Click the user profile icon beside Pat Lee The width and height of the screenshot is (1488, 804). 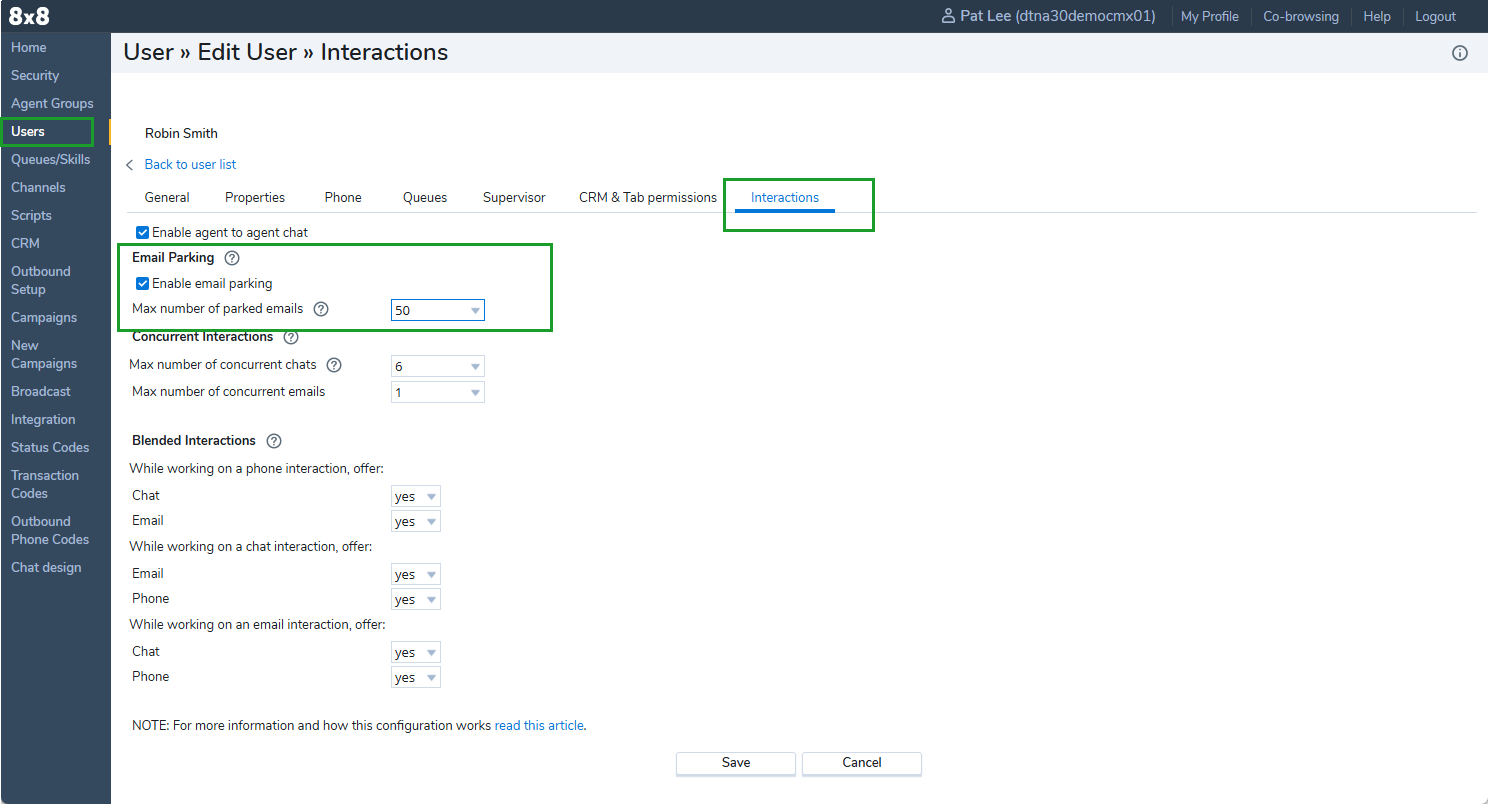(x=948, y=16)
